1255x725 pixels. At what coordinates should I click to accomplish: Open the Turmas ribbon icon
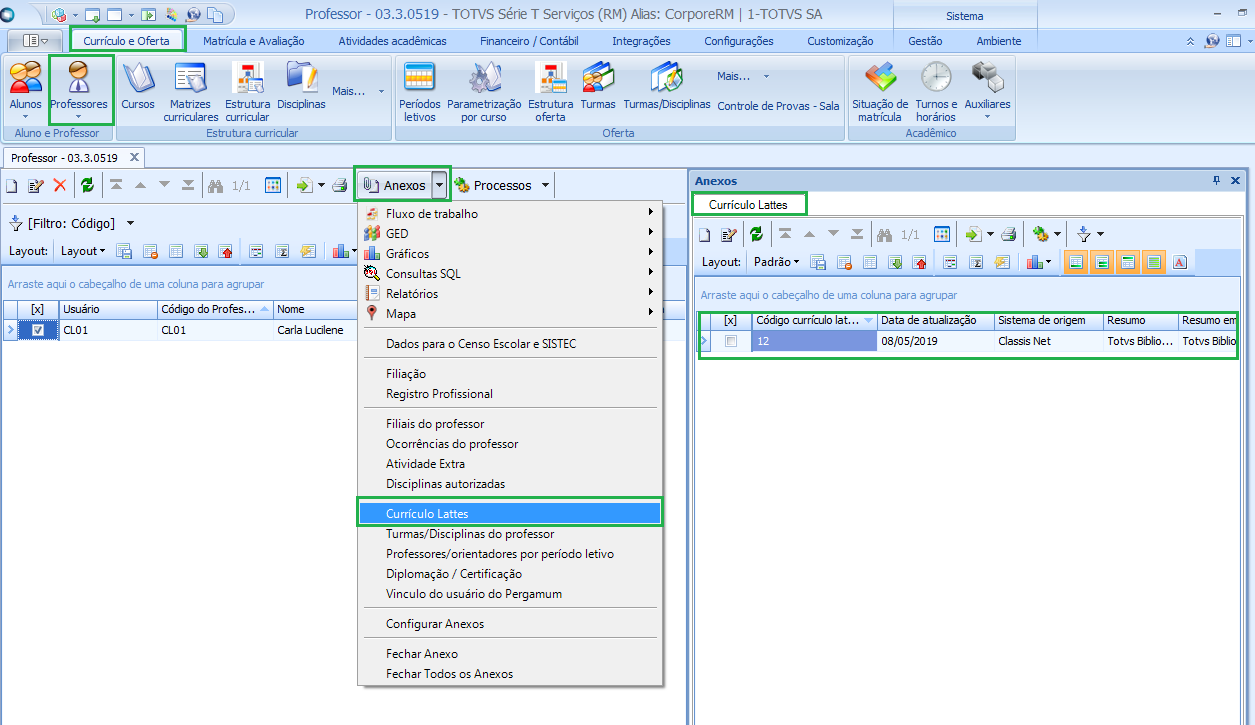[x=598, y=86]
